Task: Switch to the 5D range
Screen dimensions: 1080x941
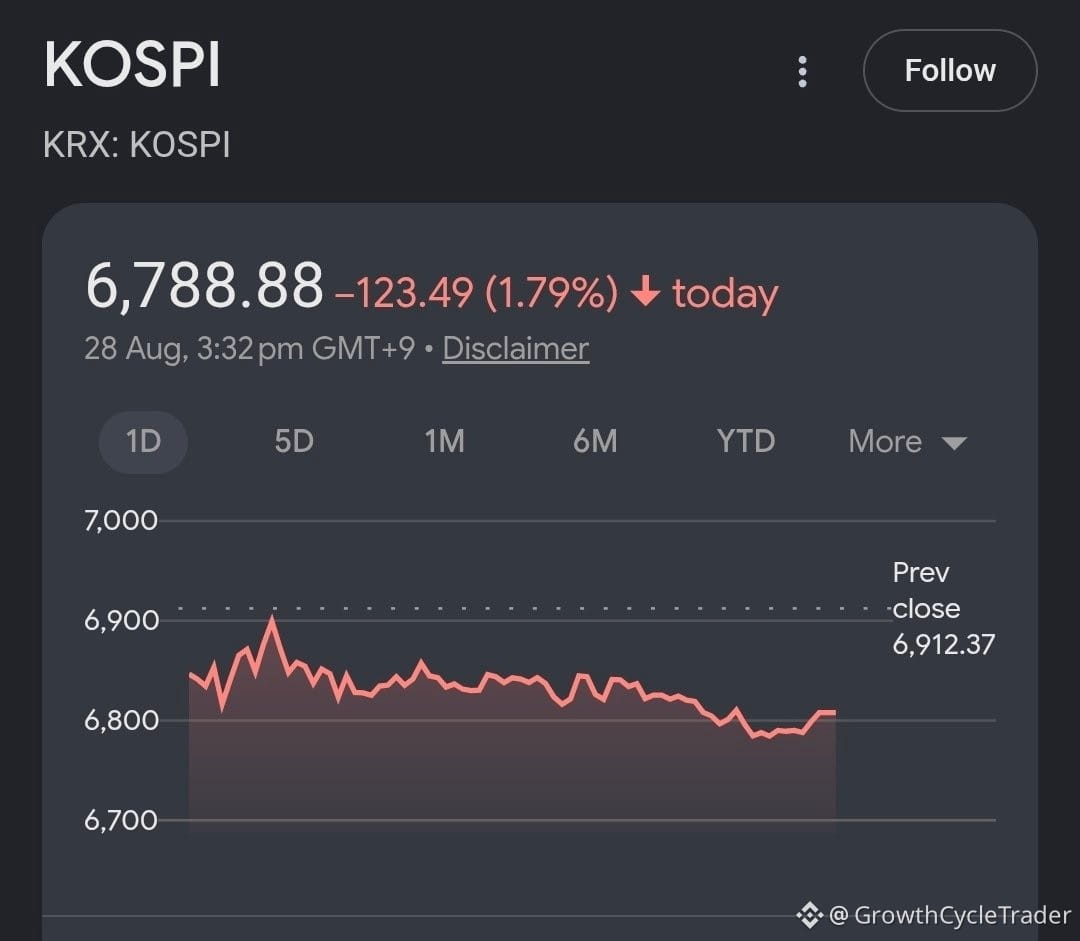Action: tap(294, 442)
